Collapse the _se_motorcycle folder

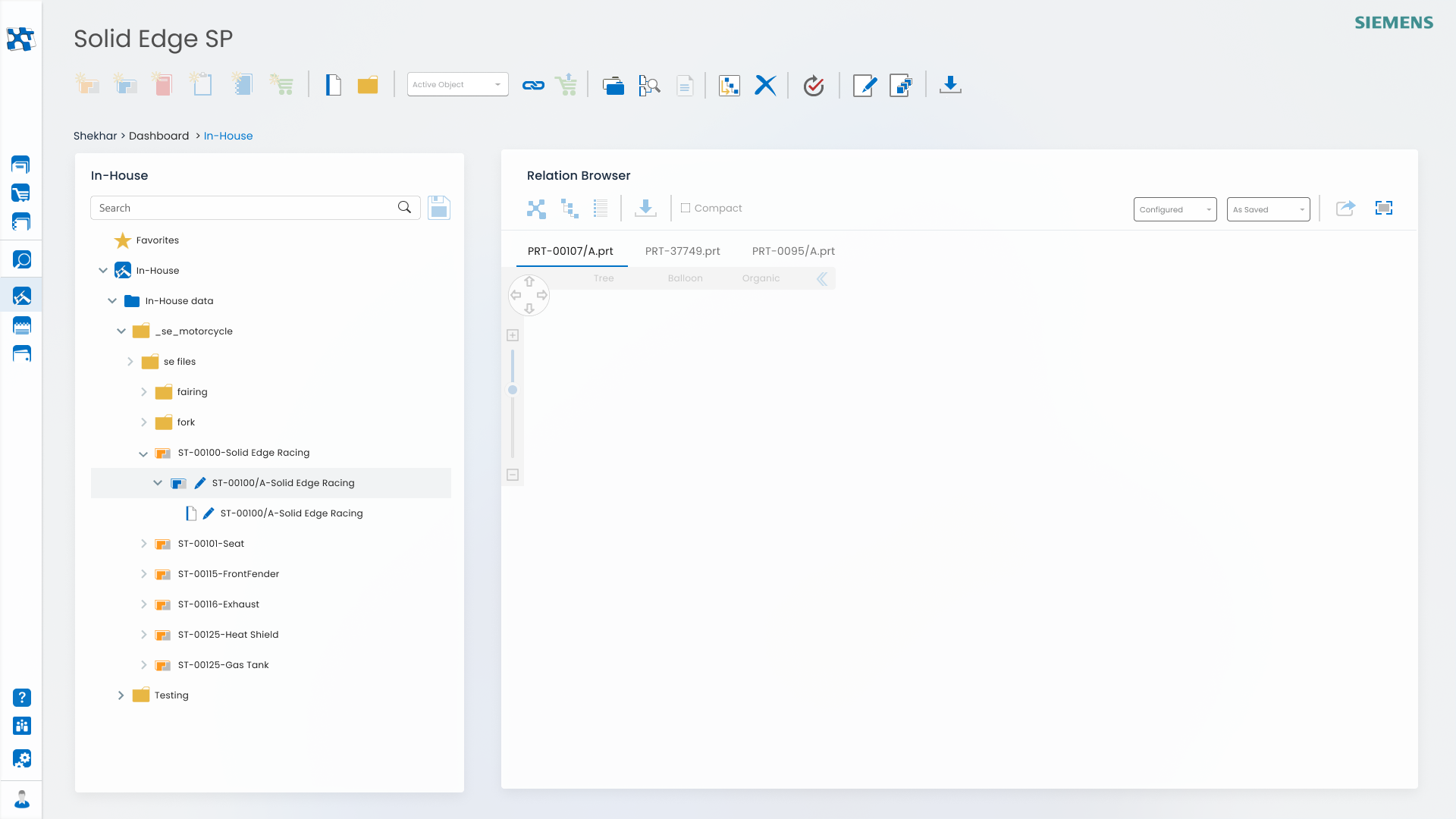click(x=121, y=331)
